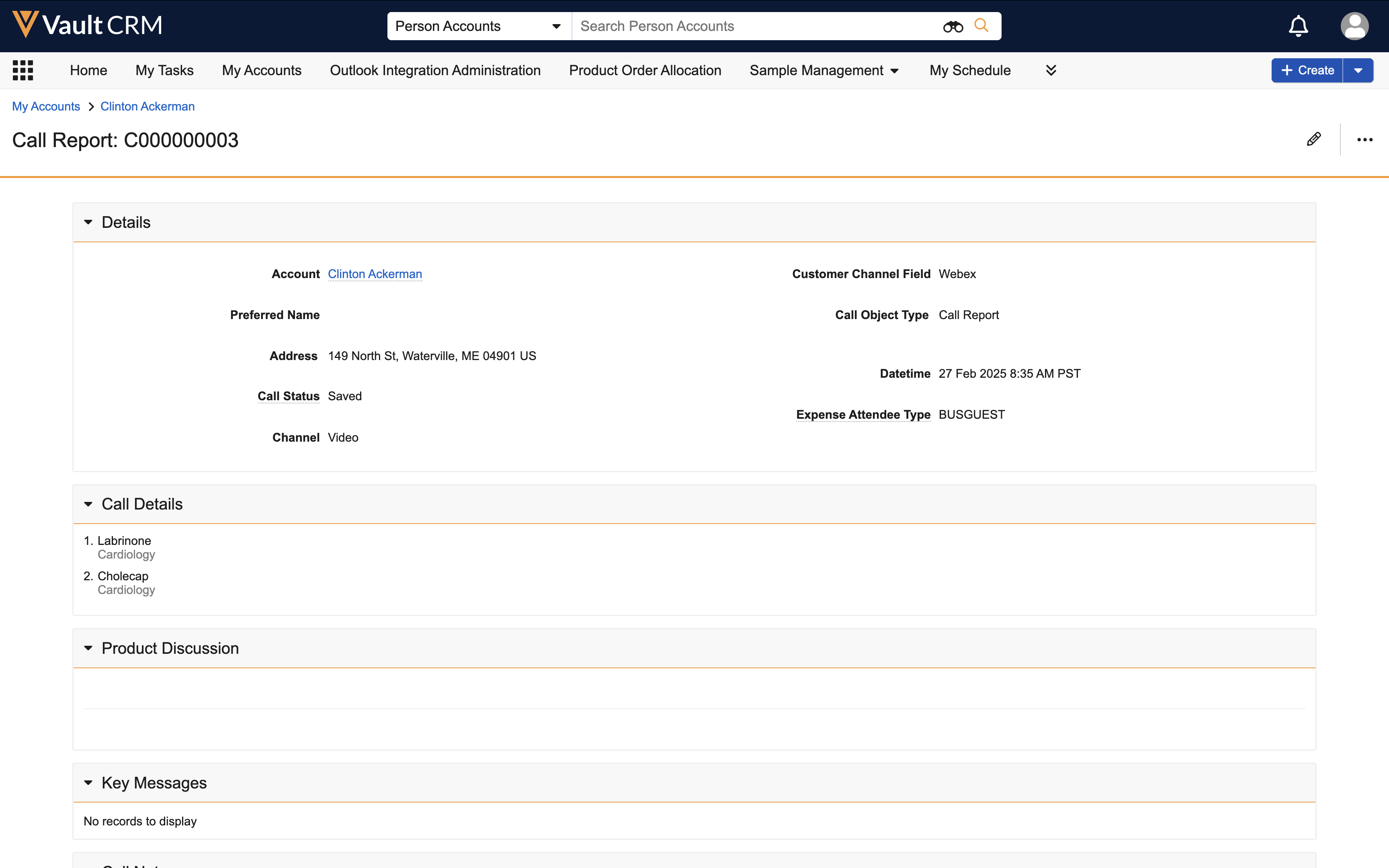Image resolution: width=1389 pixels, height=868 pixels.
Task: Click the Vault CRM logo
Action: (87, 25)
